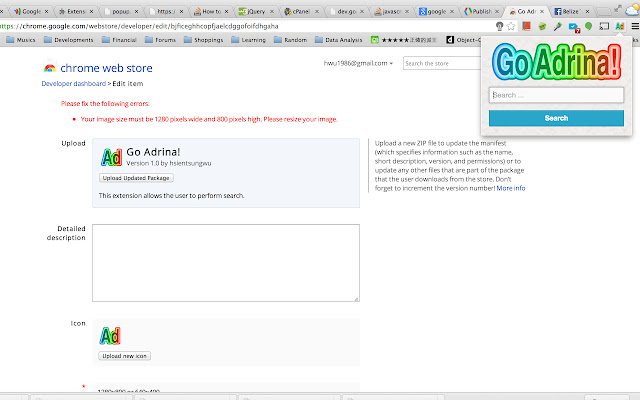Screen dimensions: 640x400
Task: Switch to the javascript tab
Action: (391, 11)
